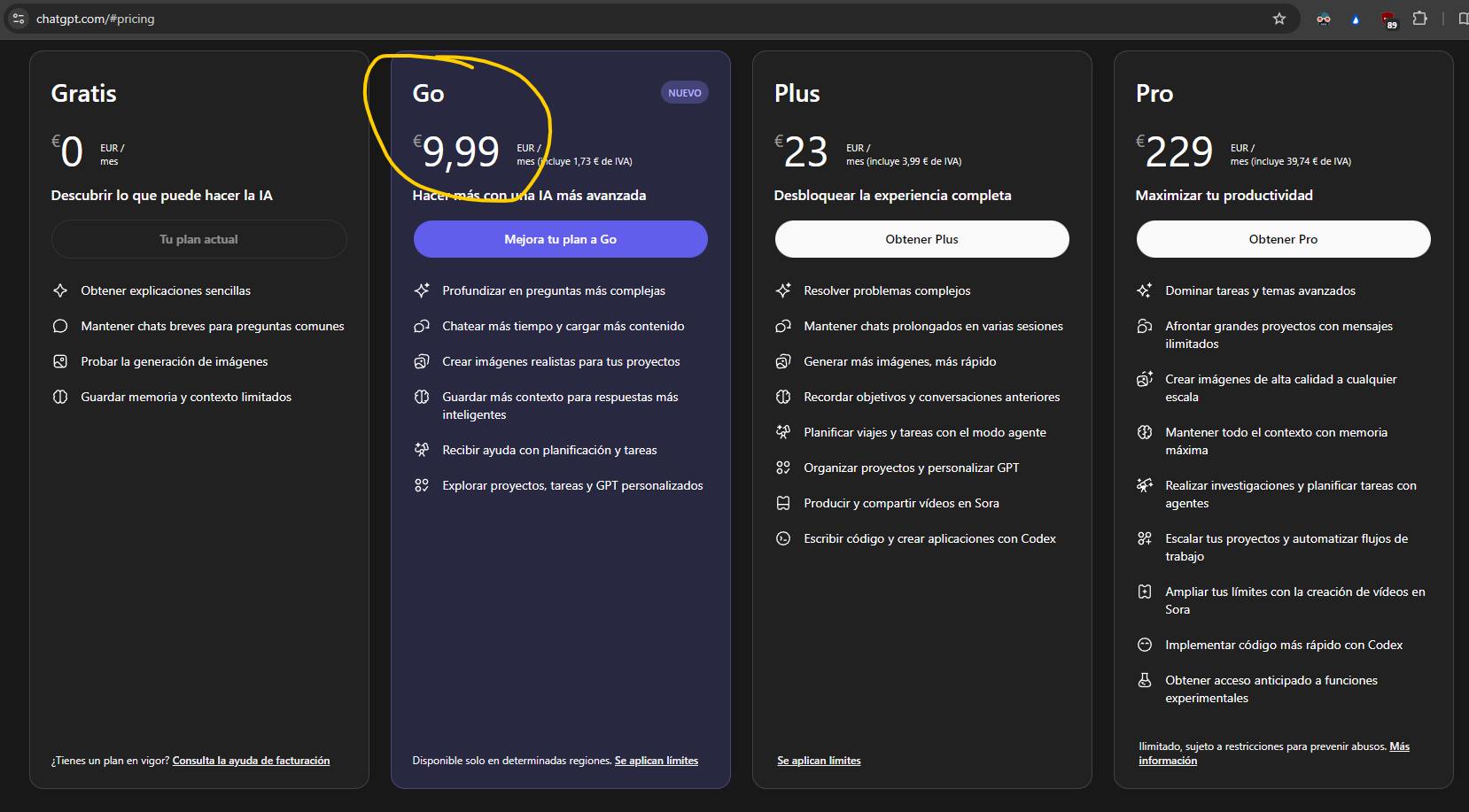Click the agent mode icon in Plus plan
1469x812 pixels.
click(x=783, y=432)
